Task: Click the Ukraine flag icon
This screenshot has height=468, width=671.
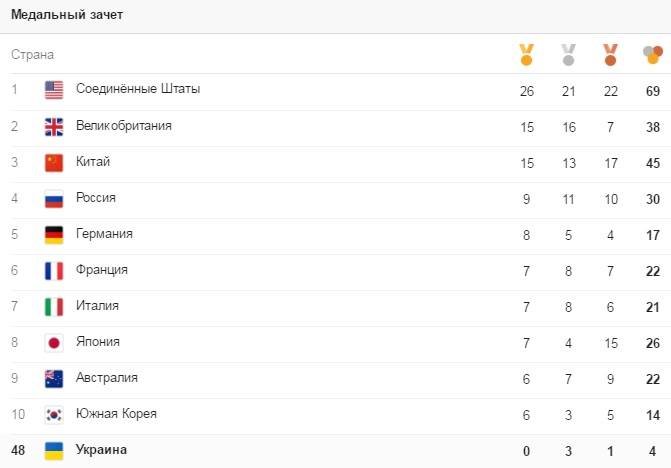Action: coord(54,450)
